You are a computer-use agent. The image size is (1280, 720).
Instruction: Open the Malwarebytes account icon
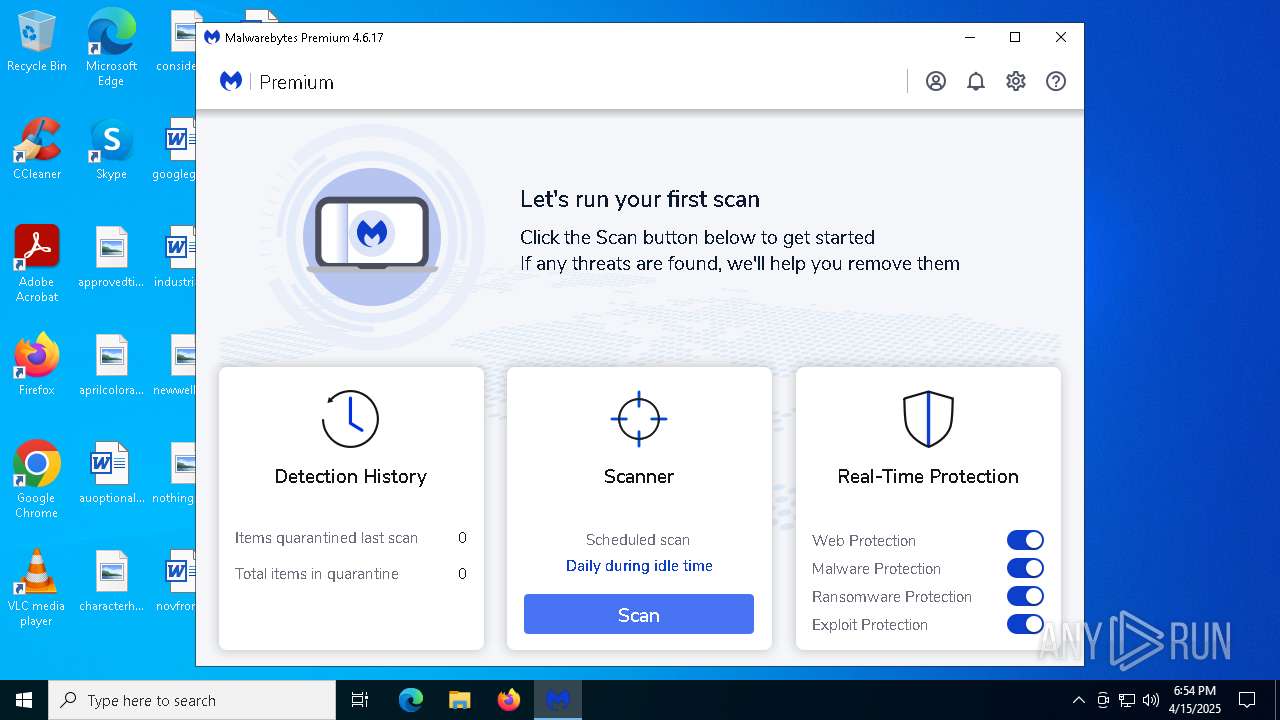(936, 82)
